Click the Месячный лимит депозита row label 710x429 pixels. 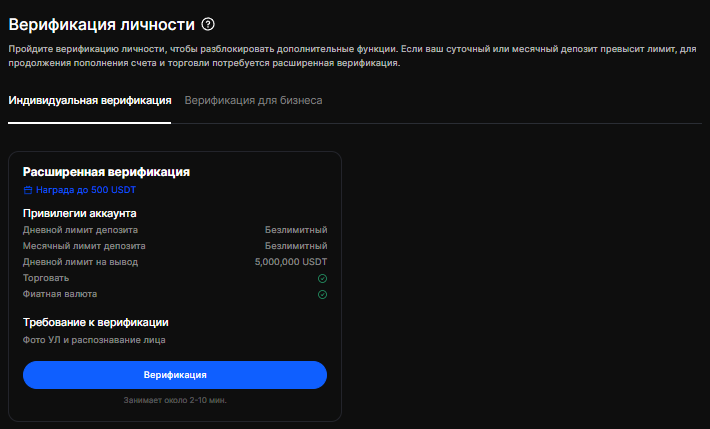click(84, 246)
